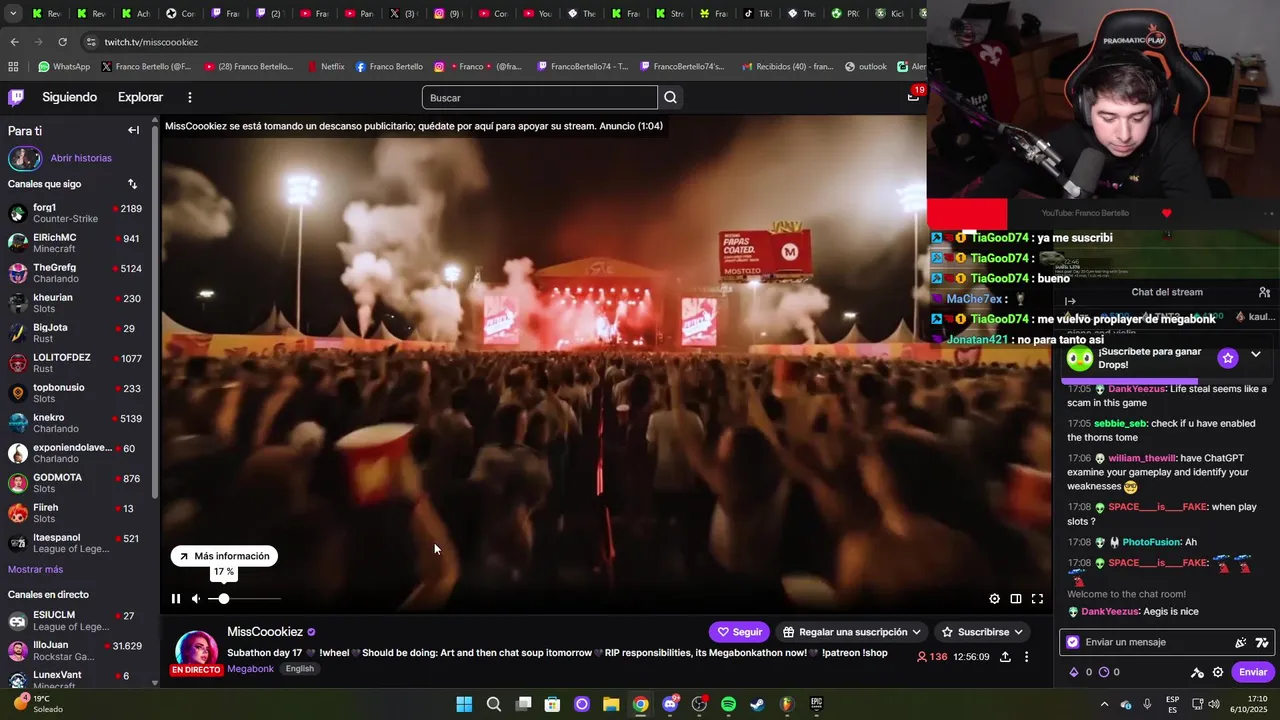Click the sidebar vertical scrollbar
The image size is (1280, 720).
[155, 310]
